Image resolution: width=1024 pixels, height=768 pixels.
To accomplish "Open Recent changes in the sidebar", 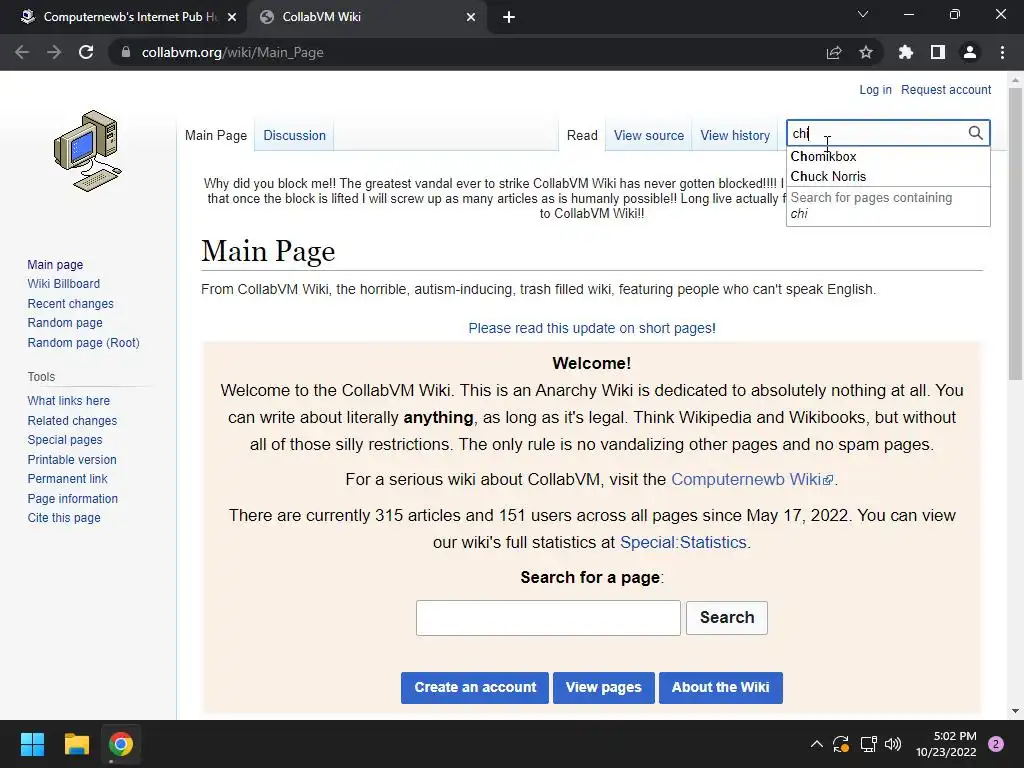I will tap(70, 304).
